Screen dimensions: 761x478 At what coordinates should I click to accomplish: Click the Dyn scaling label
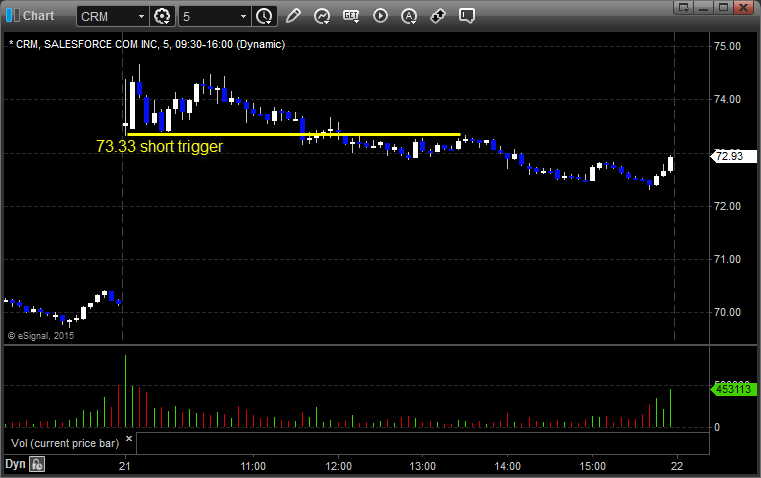point(15,464)
